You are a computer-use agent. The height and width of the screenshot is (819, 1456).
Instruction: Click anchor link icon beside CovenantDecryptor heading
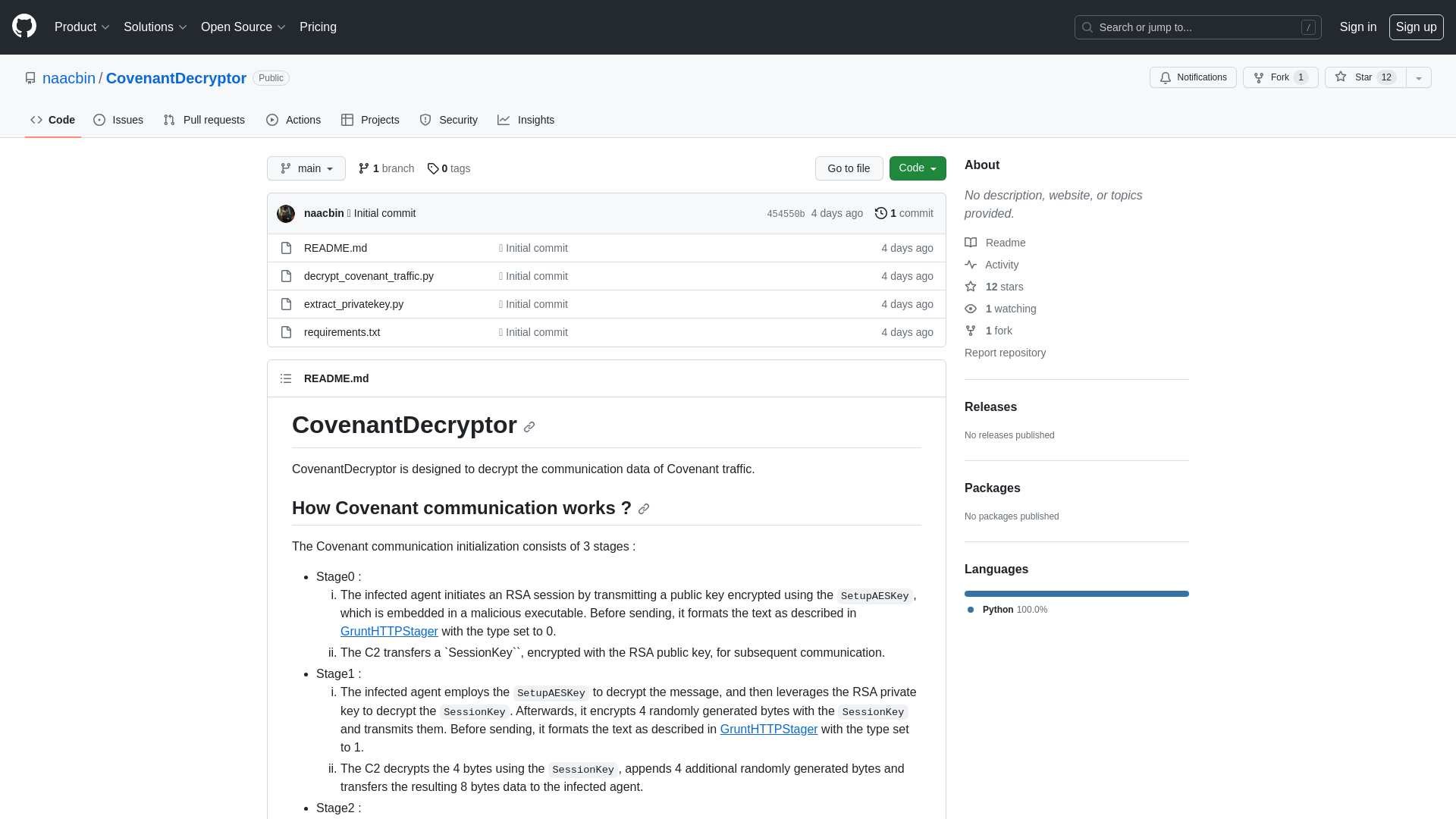pos(529,427)
